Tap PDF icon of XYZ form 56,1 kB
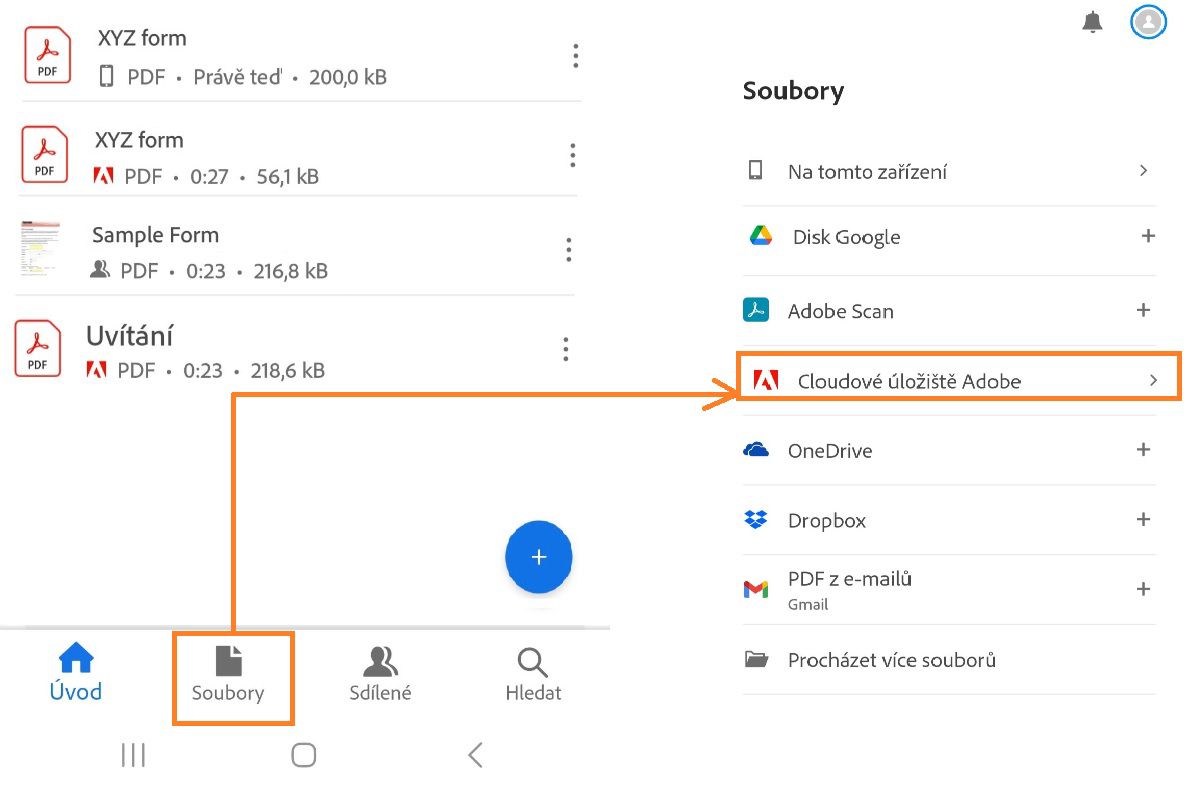Screen dimensions: 1200x795 pos(44,155)
